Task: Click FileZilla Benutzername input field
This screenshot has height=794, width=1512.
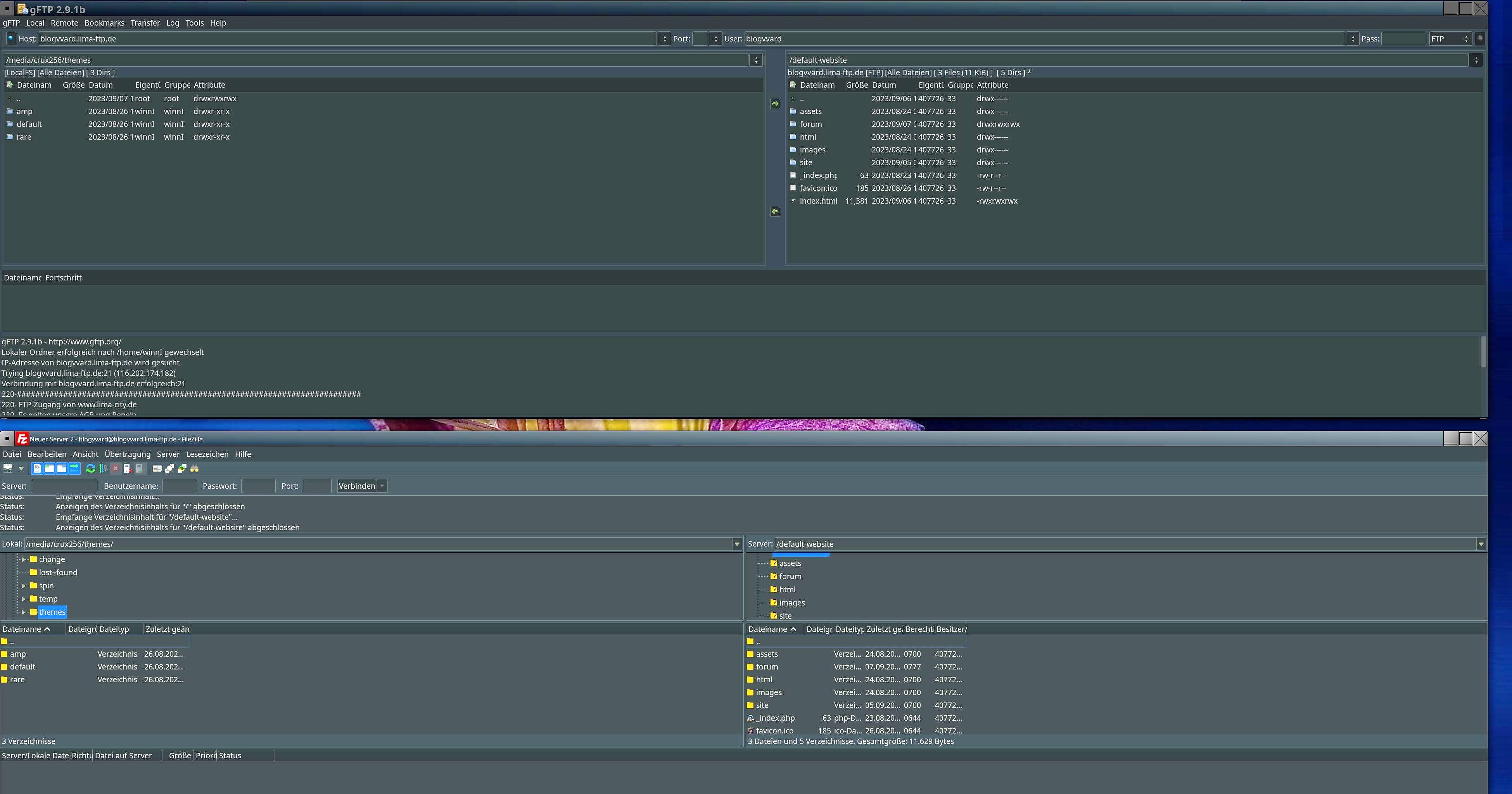Action: 179,486
